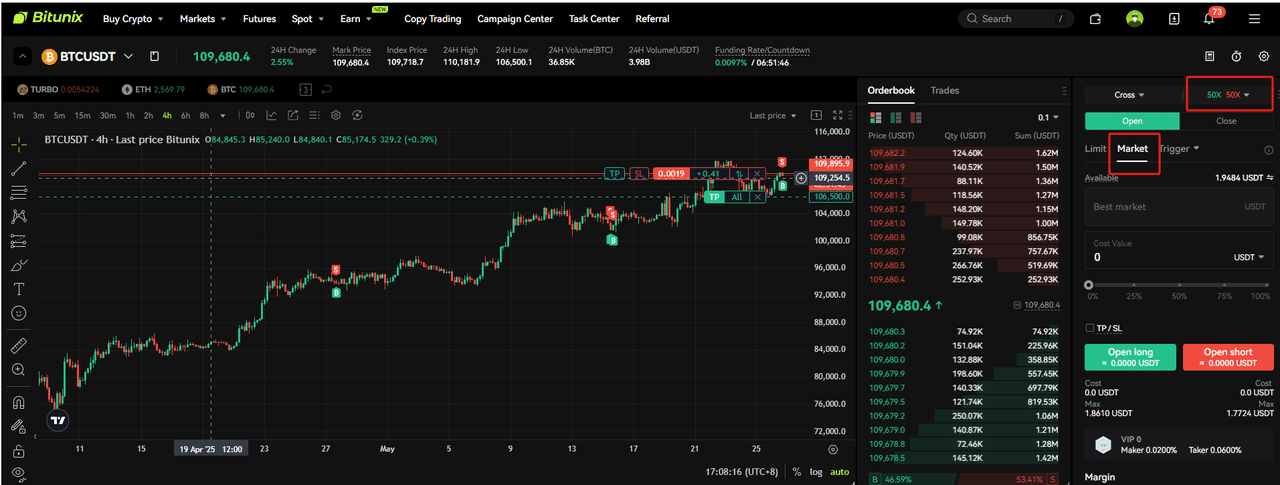1280x485 pixels.
Task: Open the user avatar profile
Action: (x=1134, y=19)
